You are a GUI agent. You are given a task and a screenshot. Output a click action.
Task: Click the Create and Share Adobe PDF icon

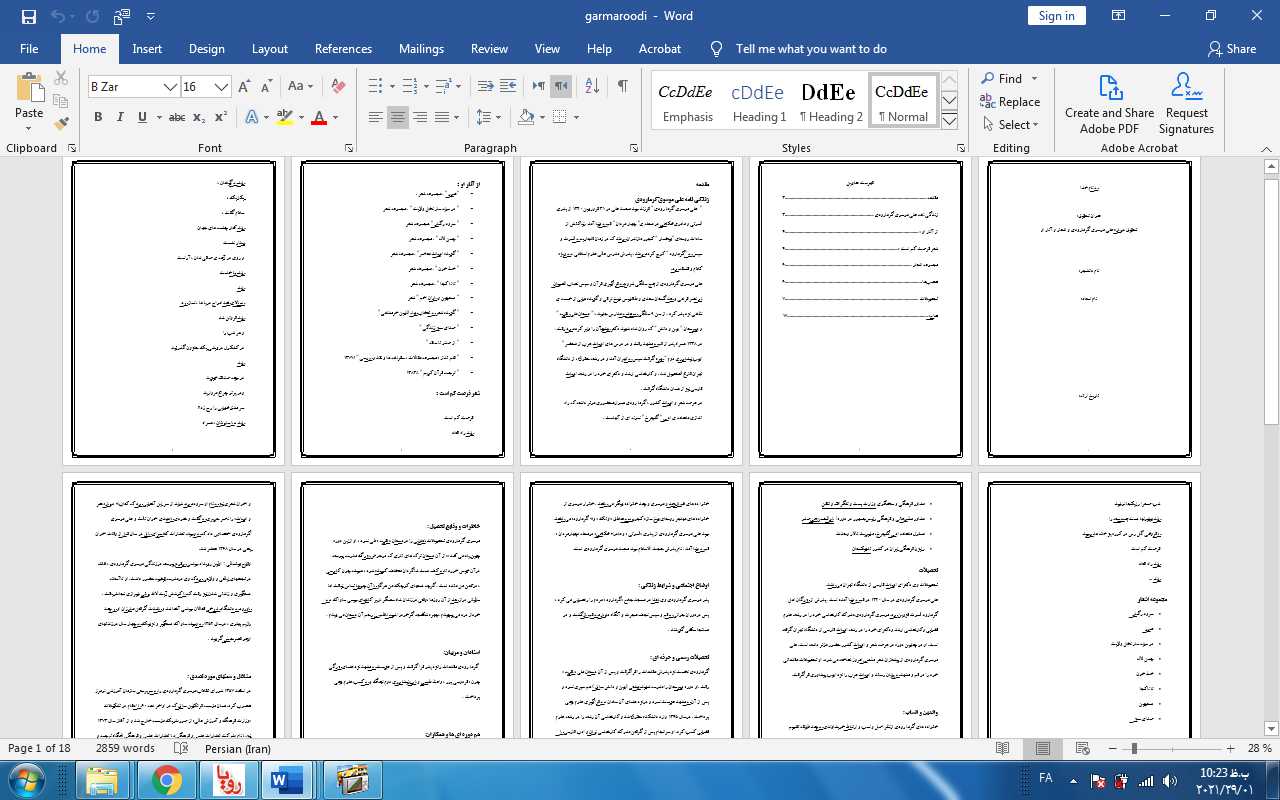tap(1109, 104)
